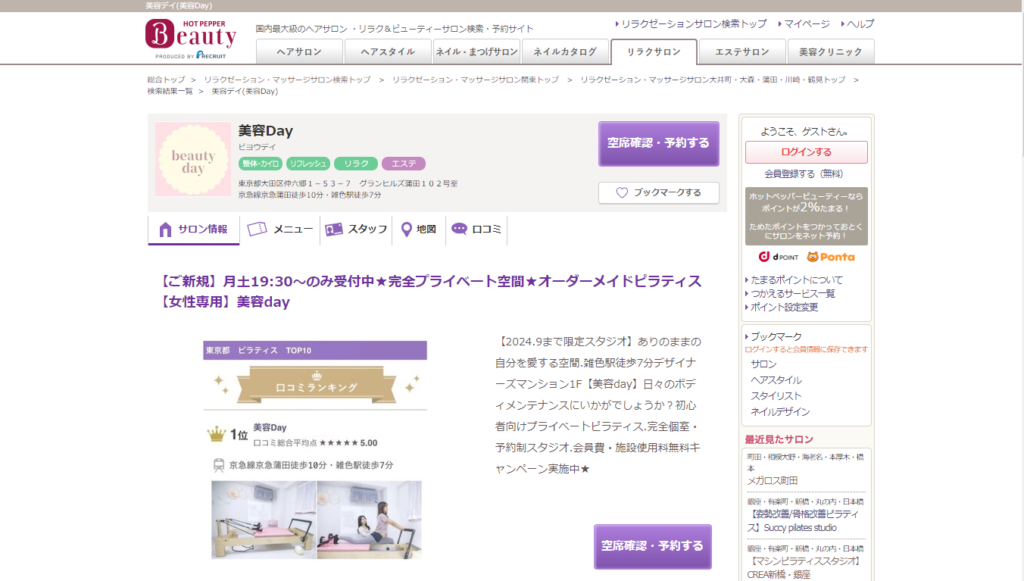Viewport: 1024px width, 581px height.
Task: Click the heart icon on bookmark button
Action: [622, 193]
